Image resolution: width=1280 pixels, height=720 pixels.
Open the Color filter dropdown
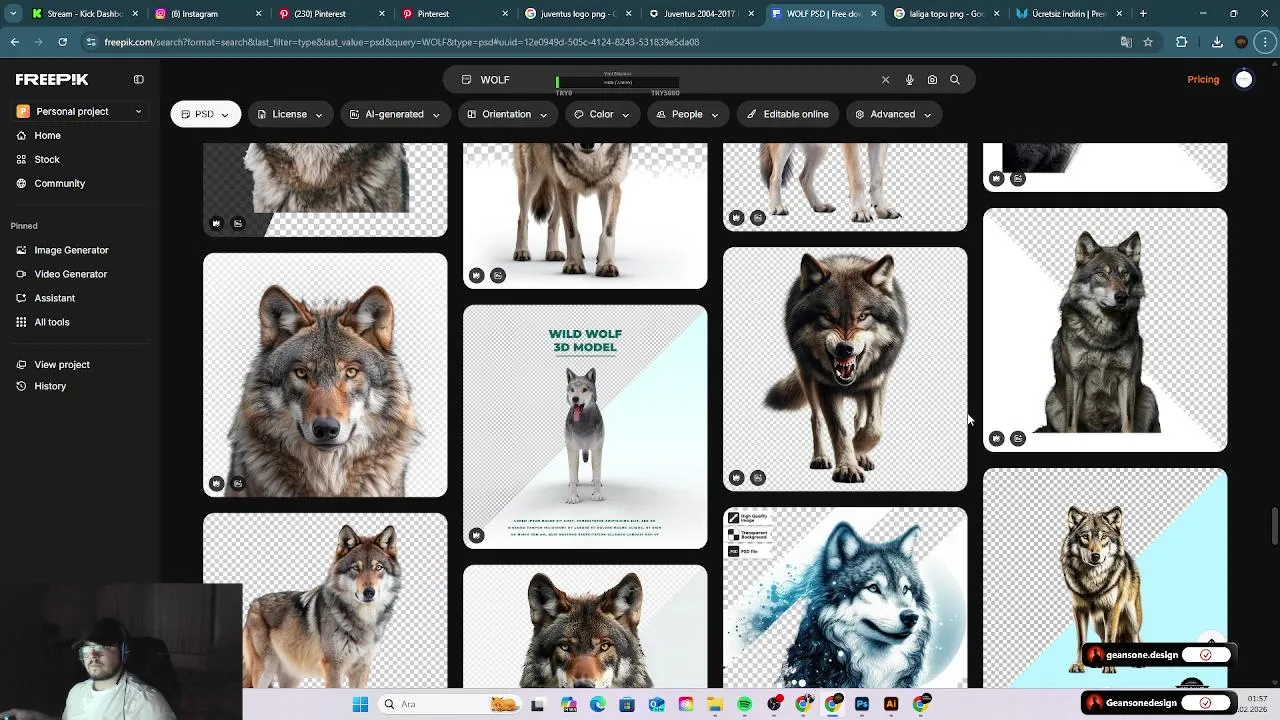[x=601, y=114]
